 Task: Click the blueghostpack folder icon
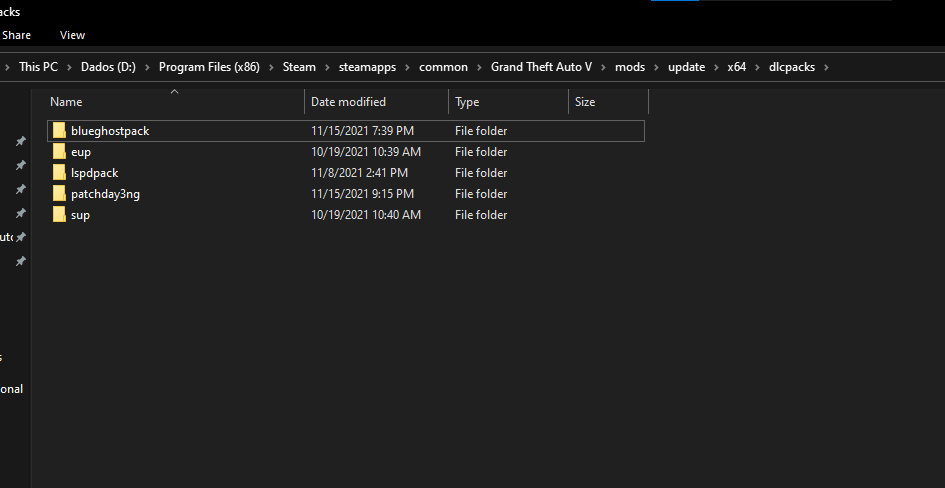(x=60, y=131)
